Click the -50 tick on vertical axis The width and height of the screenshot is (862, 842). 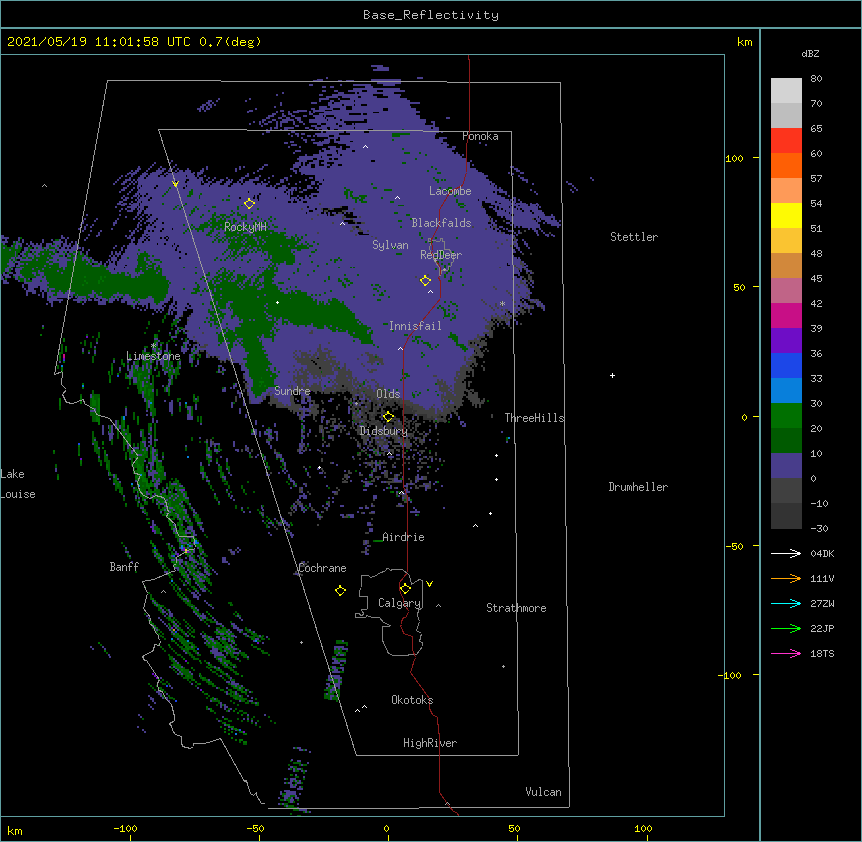[734, 546]
